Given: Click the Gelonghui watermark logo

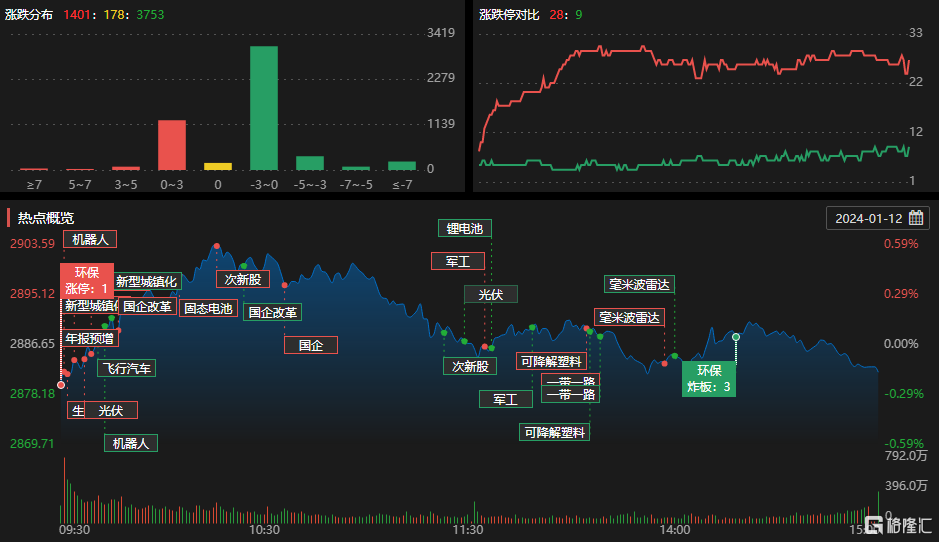Looking at the screenshot, I should (x=898, y=525).
